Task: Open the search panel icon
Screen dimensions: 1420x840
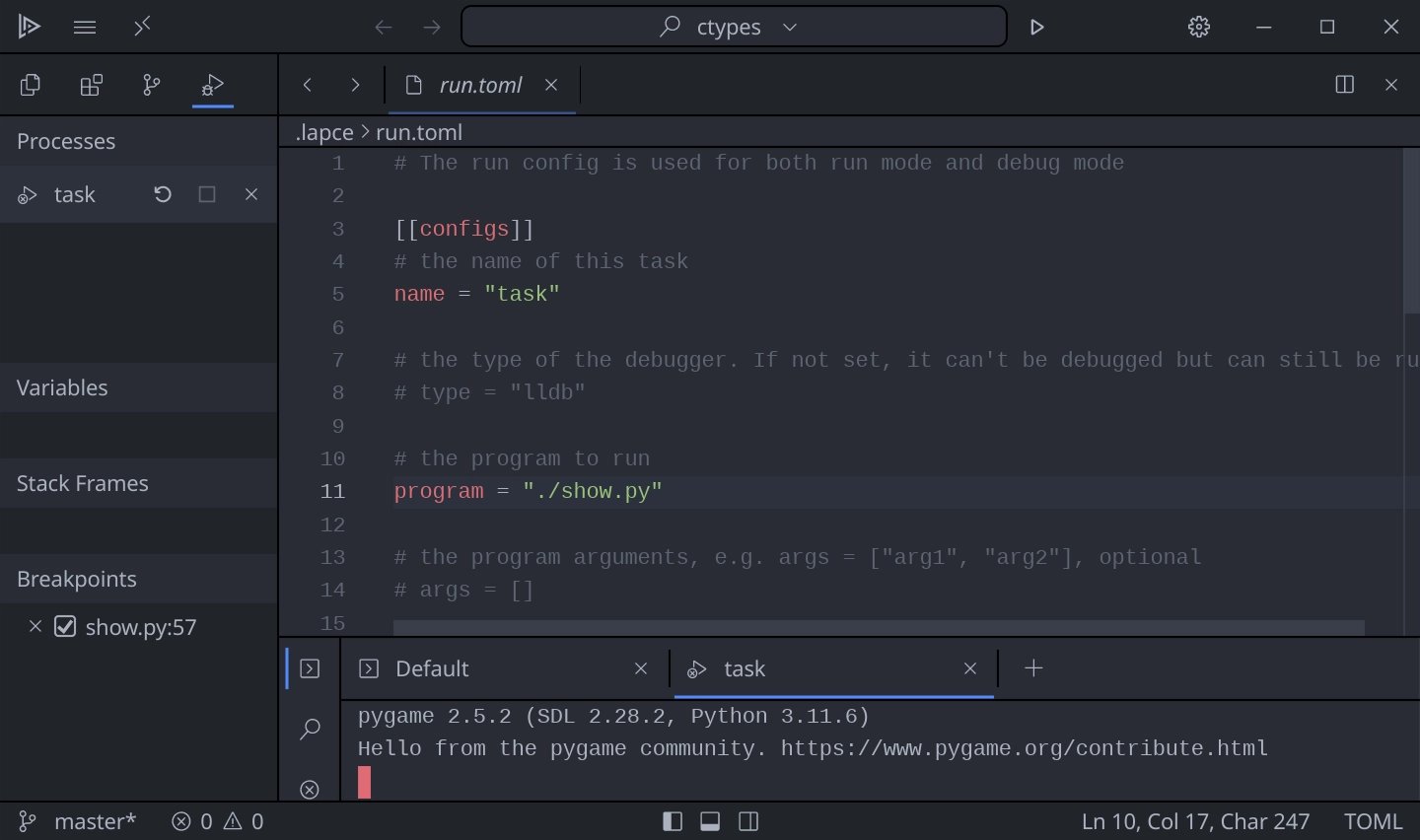Action: click(x=310, y=729)
